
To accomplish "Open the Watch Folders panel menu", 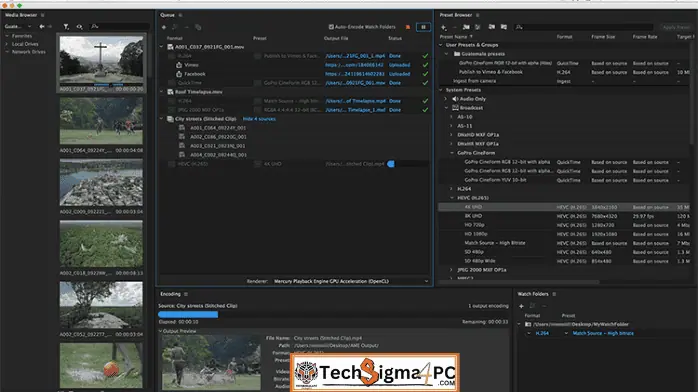I will [554, 294].
